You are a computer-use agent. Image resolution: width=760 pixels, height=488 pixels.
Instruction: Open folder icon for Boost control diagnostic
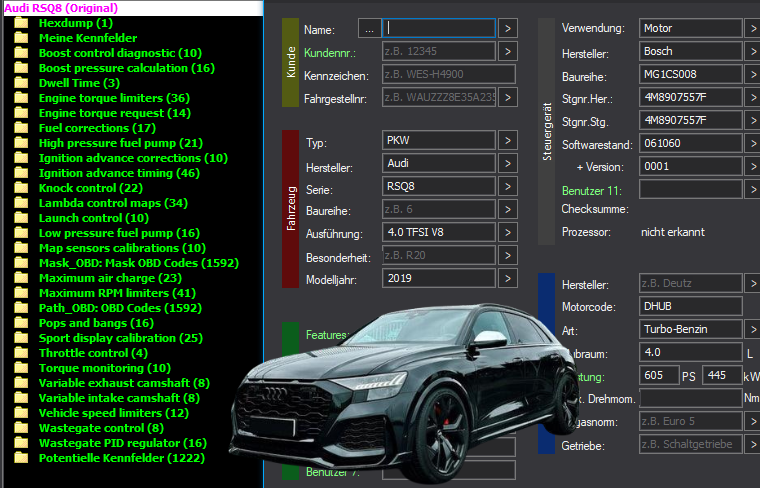pyautogui.click(x=21, y=53)
